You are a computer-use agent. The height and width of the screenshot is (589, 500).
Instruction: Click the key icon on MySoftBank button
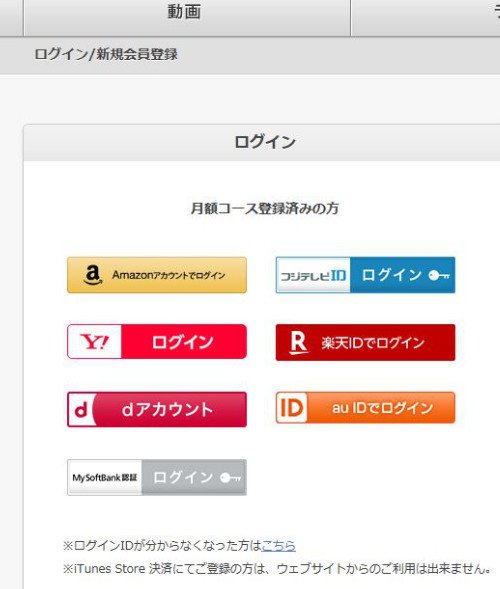pos(231,478)
